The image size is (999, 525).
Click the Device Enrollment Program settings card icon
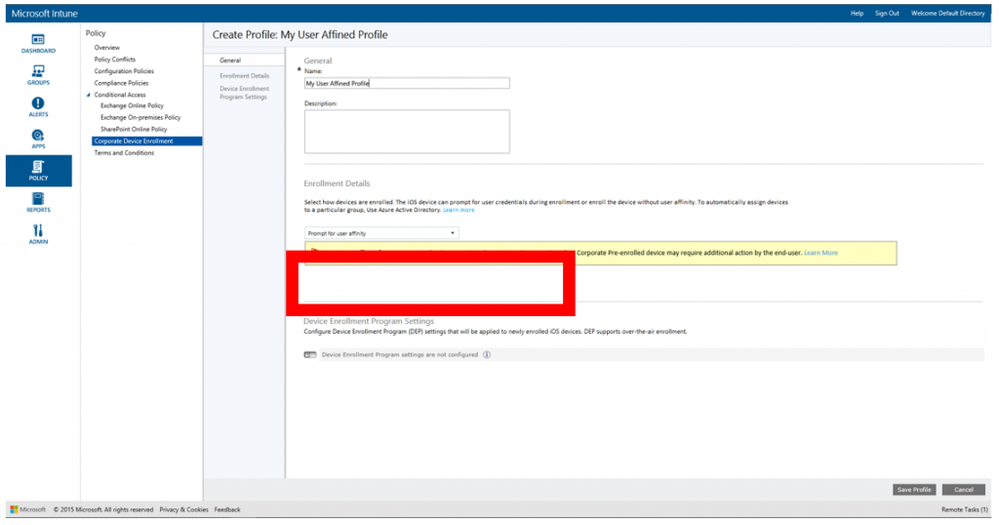310,355
